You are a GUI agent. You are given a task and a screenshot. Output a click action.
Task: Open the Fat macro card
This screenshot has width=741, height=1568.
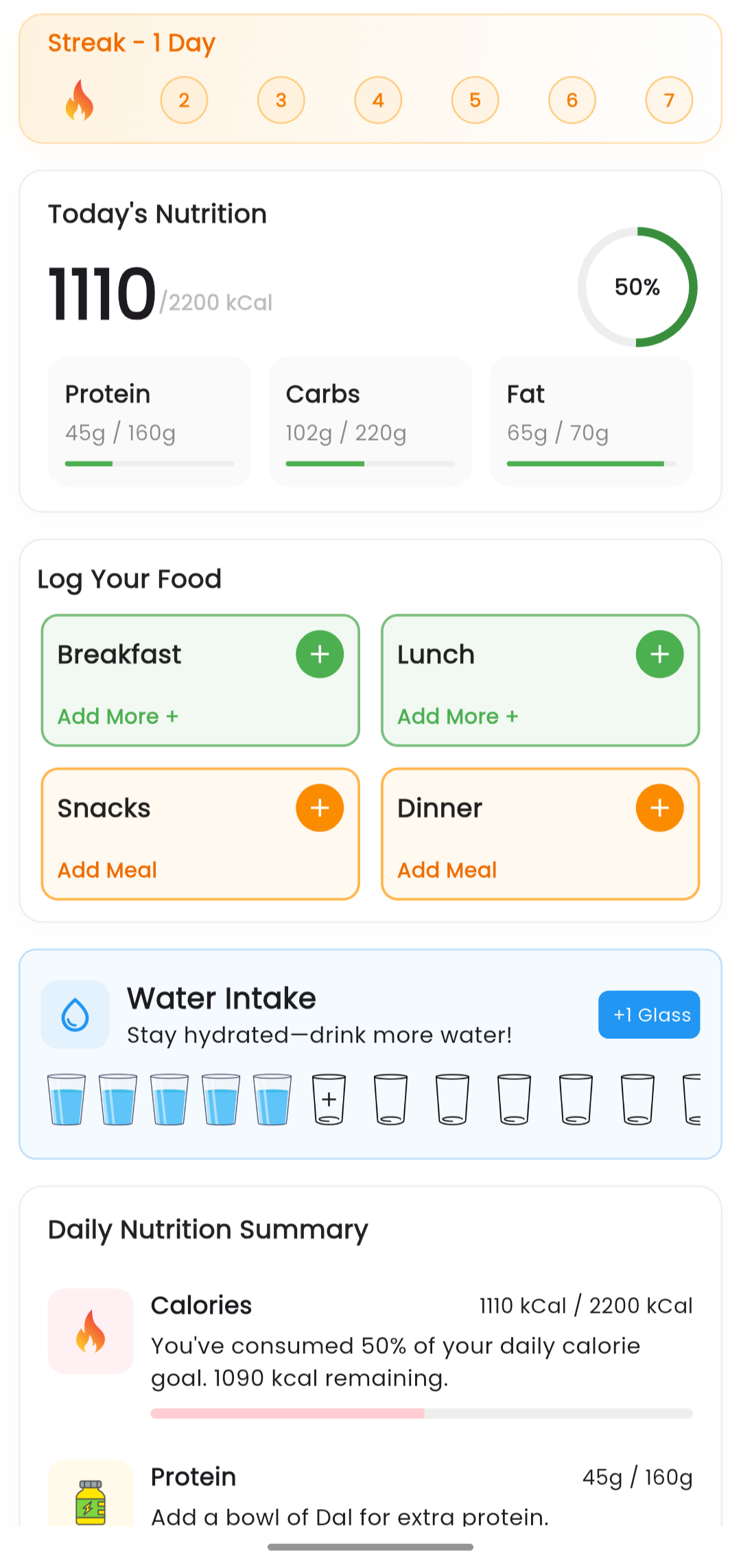tap(591, 421)
